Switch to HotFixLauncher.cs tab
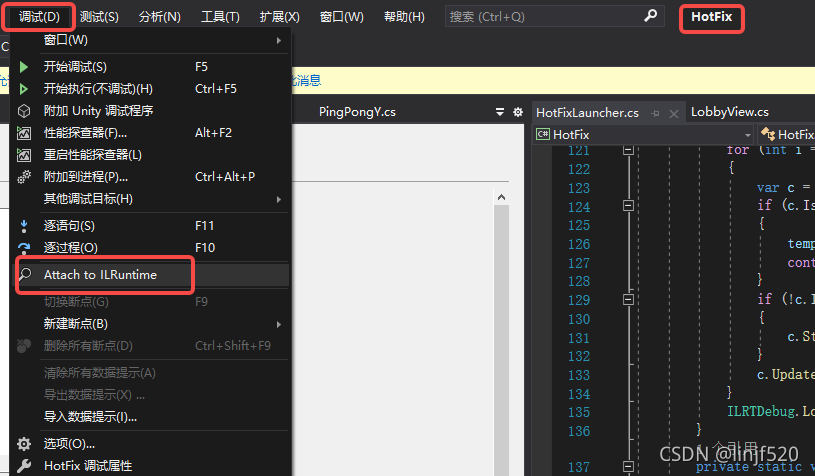 [587, 113]
